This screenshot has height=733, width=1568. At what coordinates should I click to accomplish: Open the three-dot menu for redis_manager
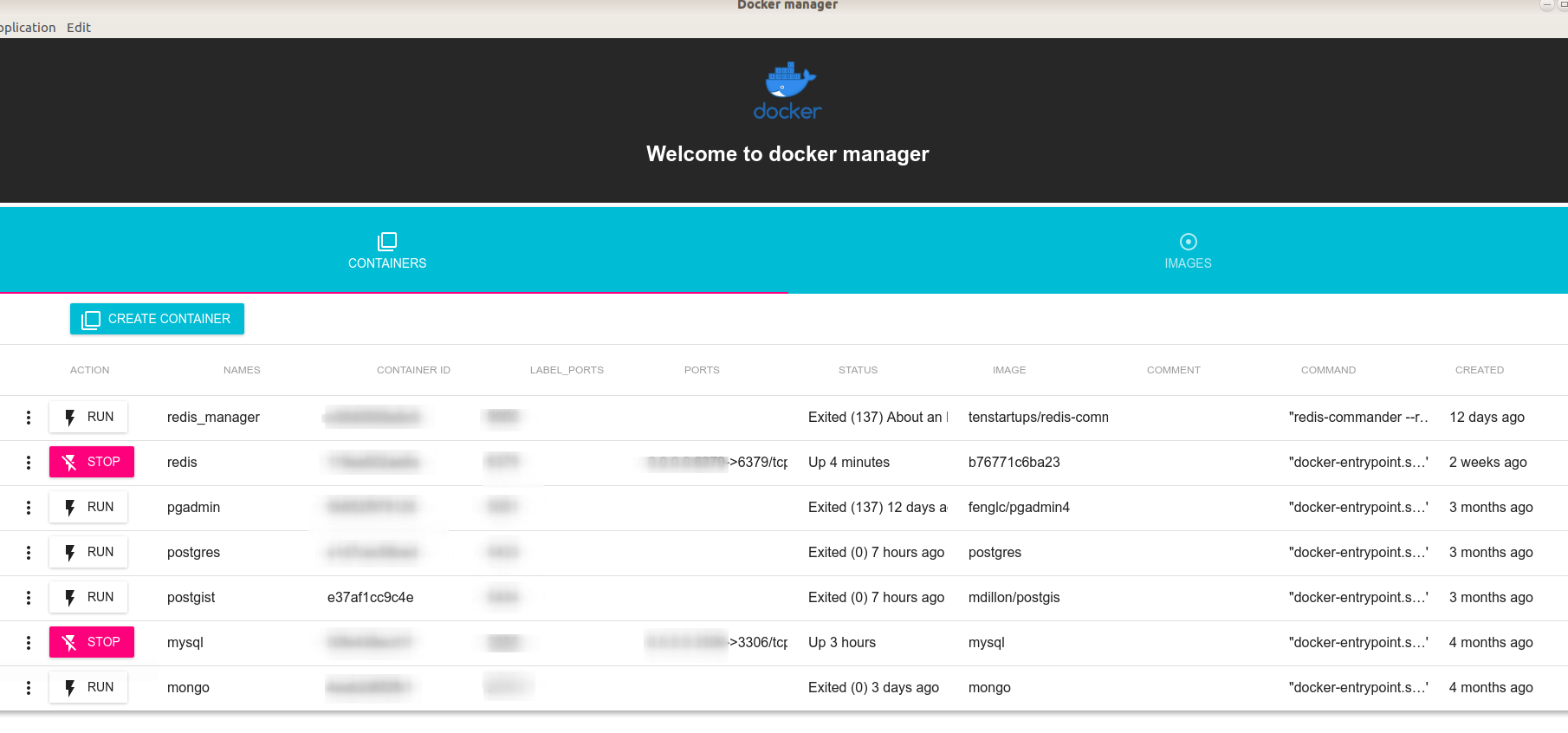[x=29, y=418]
